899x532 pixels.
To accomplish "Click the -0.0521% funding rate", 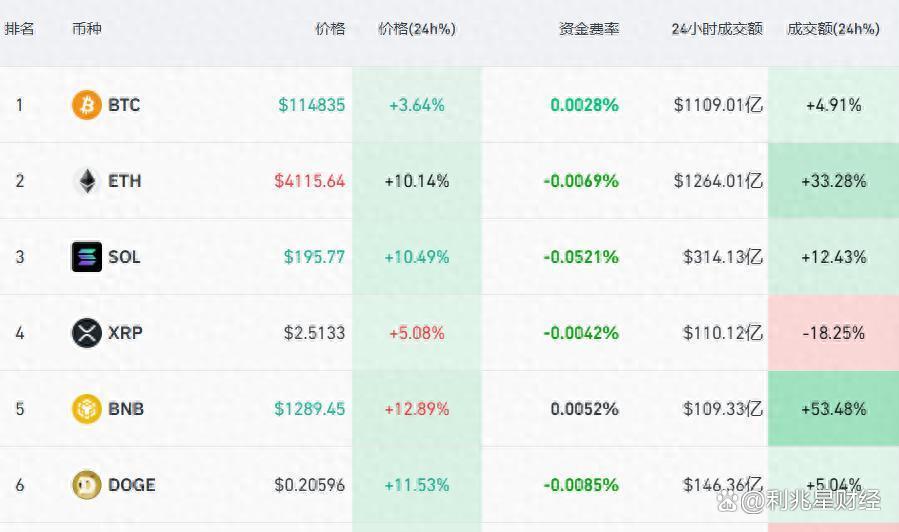I will (x=581, y=257).
